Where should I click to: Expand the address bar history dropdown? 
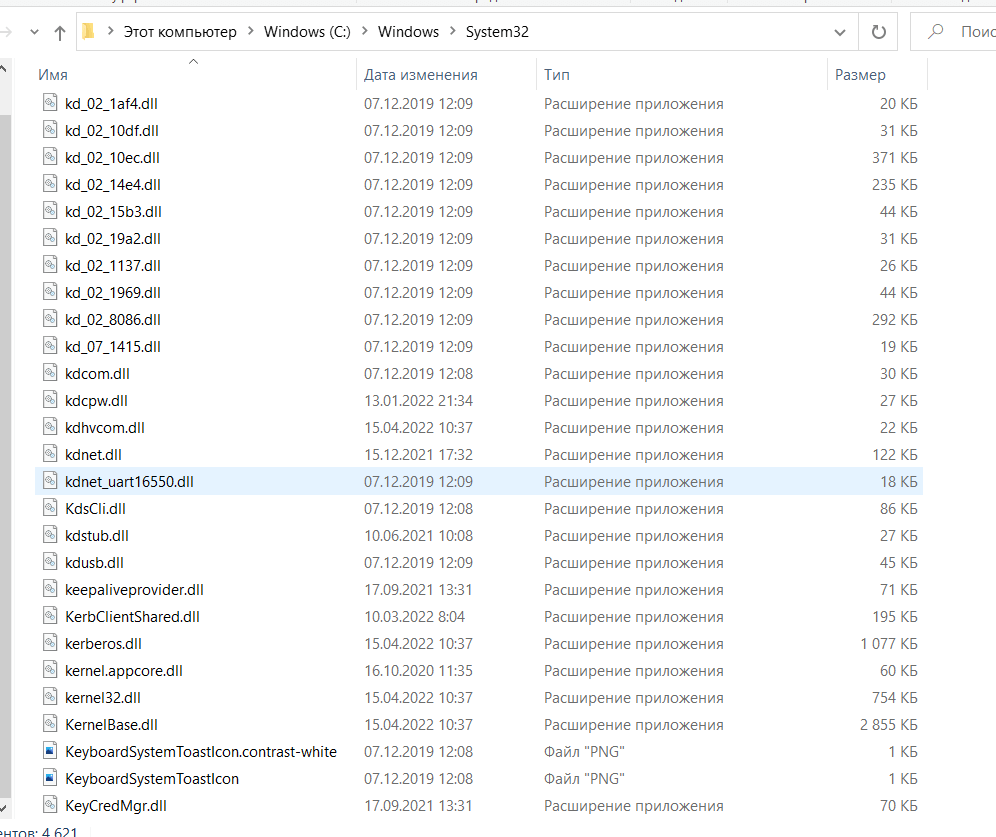[x=839, y=32]
